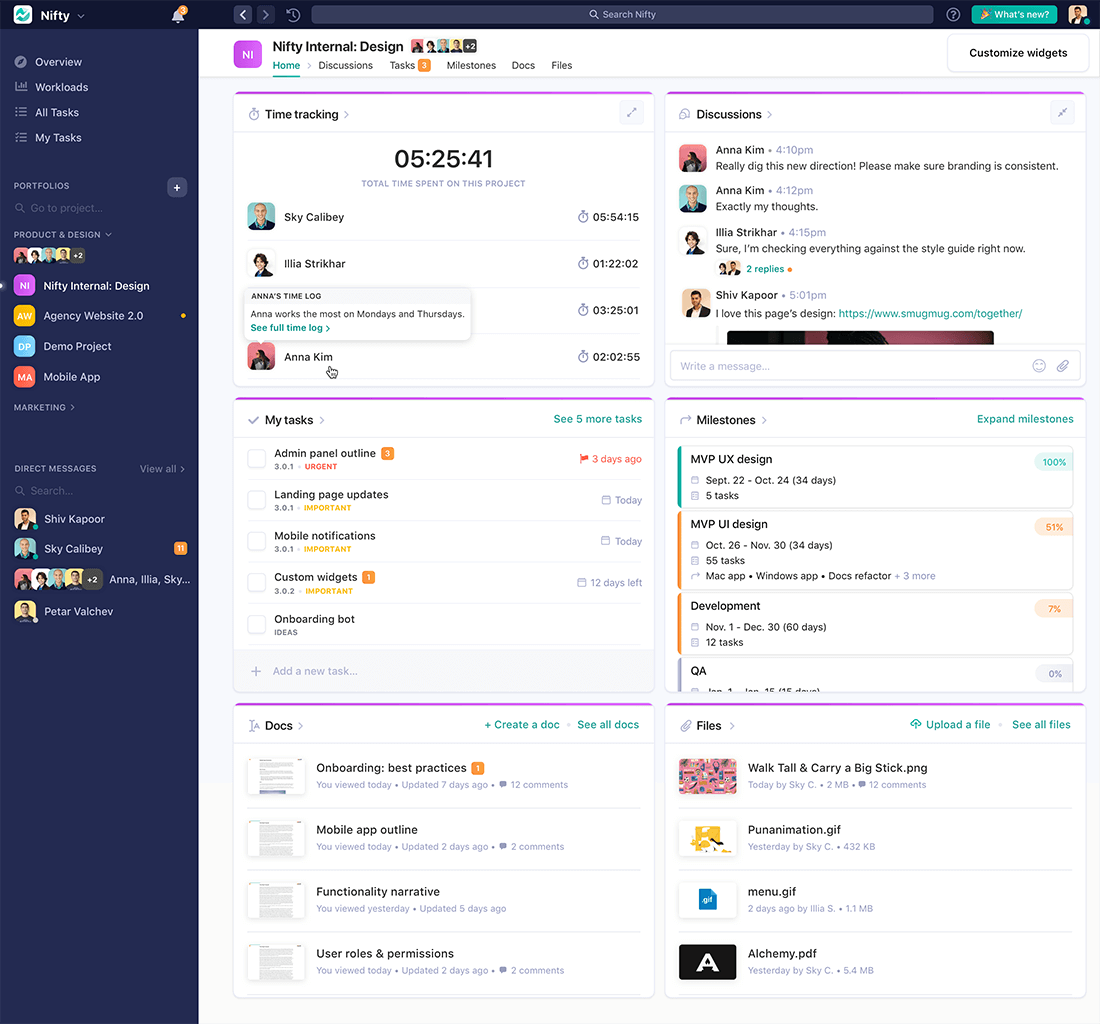Click the Workloads chart icon
The height and width of the screenshot is (1024, 1100).
coord(21,86)
